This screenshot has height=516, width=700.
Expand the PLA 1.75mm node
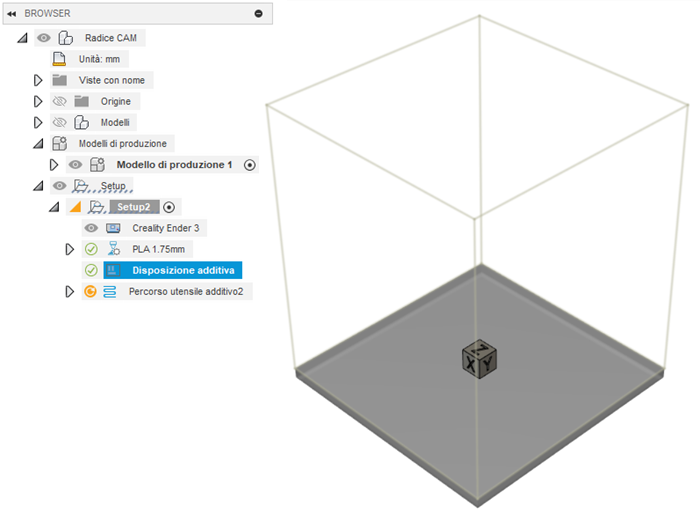70,249
